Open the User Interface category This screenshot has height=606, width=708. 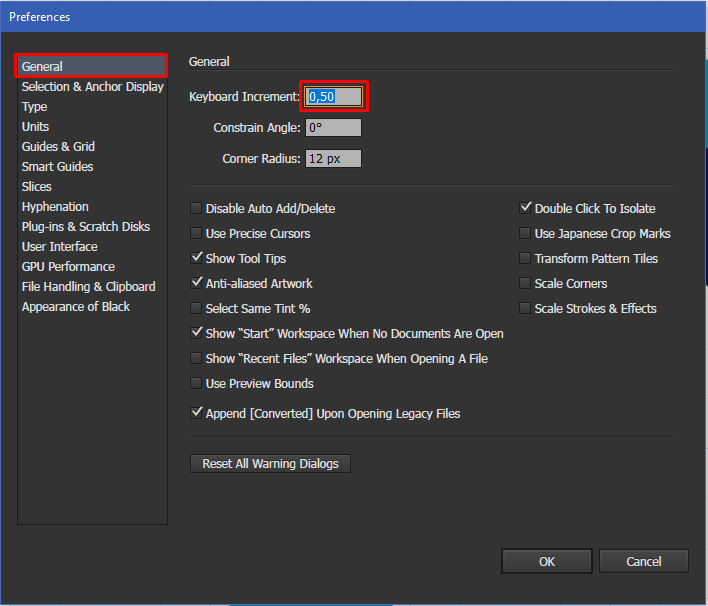59,247
